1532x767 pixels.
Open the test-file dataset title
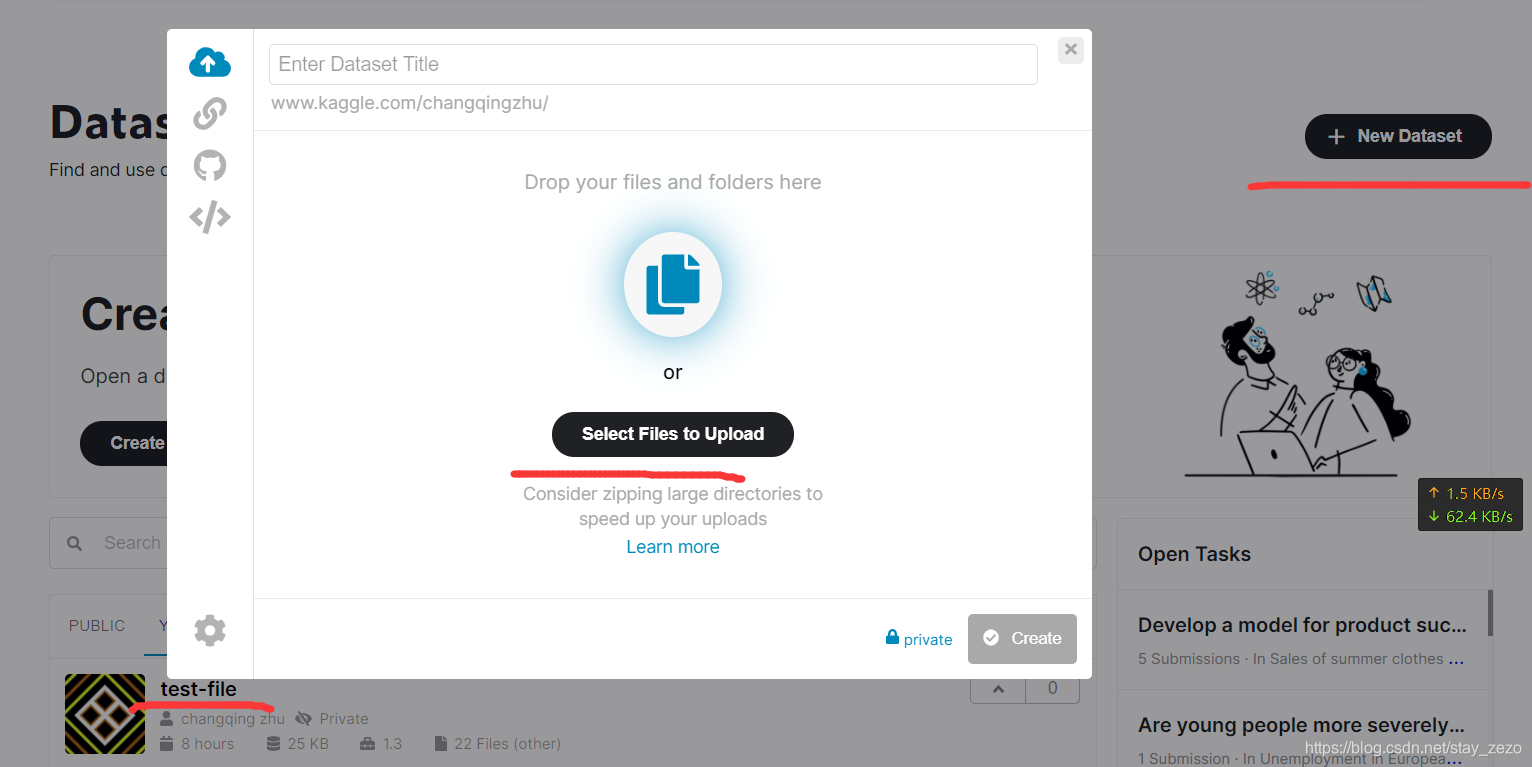click(x=198, y=689)
